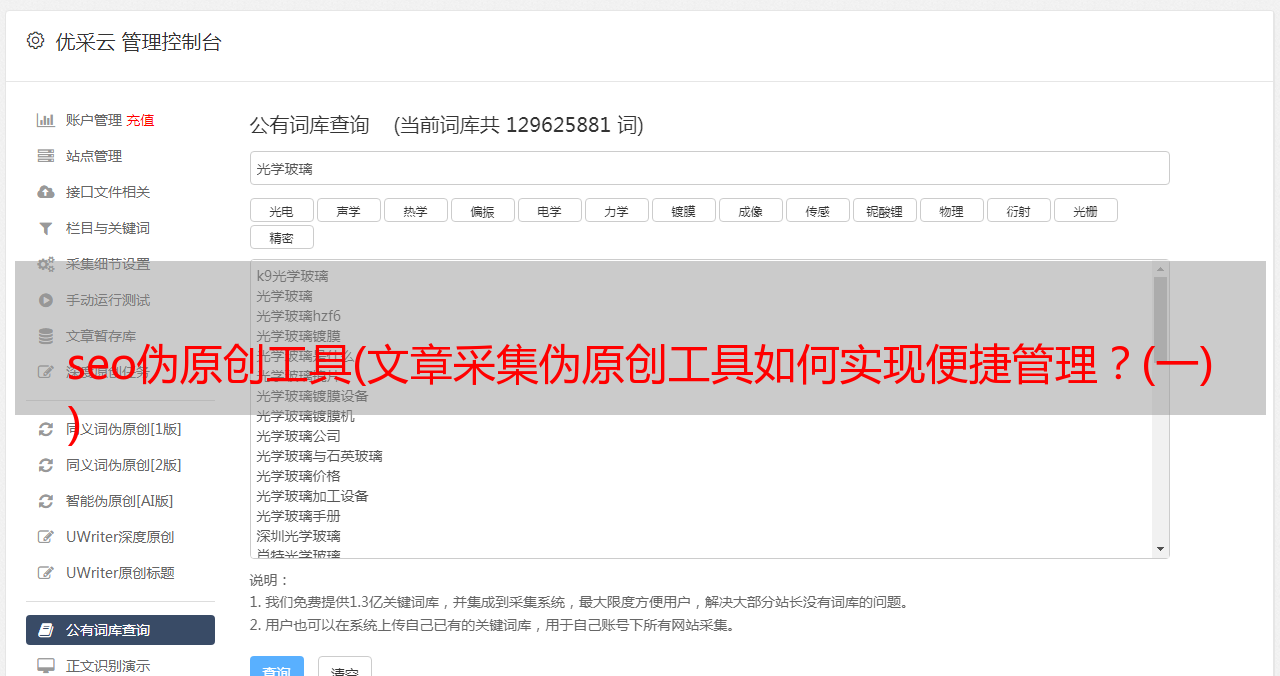Click the 清空 clear button

point(345,668)
